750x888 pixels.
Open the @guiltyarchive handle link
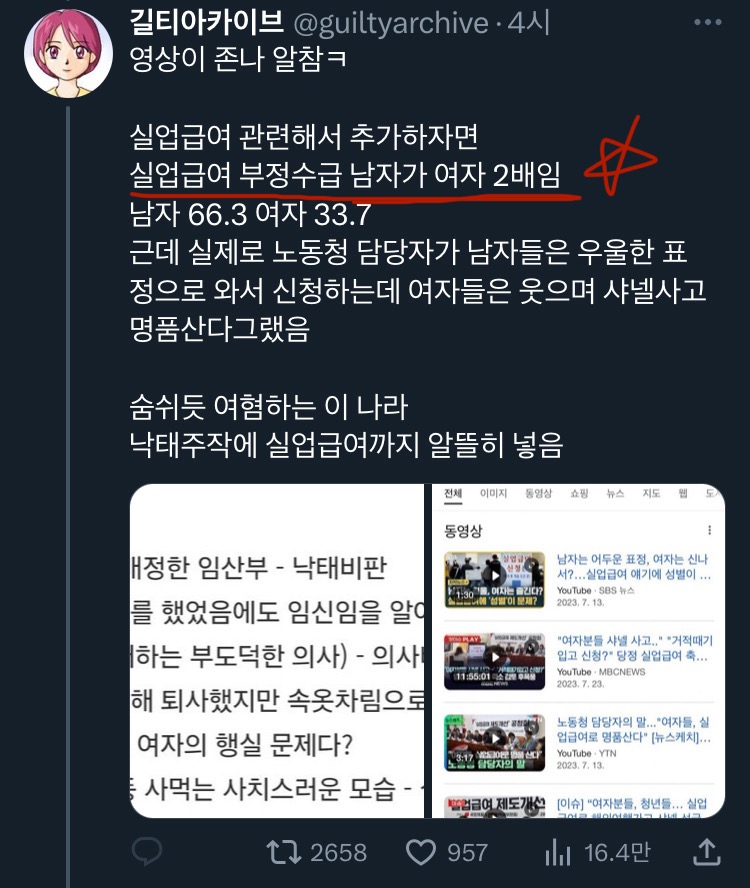[391, 23]
